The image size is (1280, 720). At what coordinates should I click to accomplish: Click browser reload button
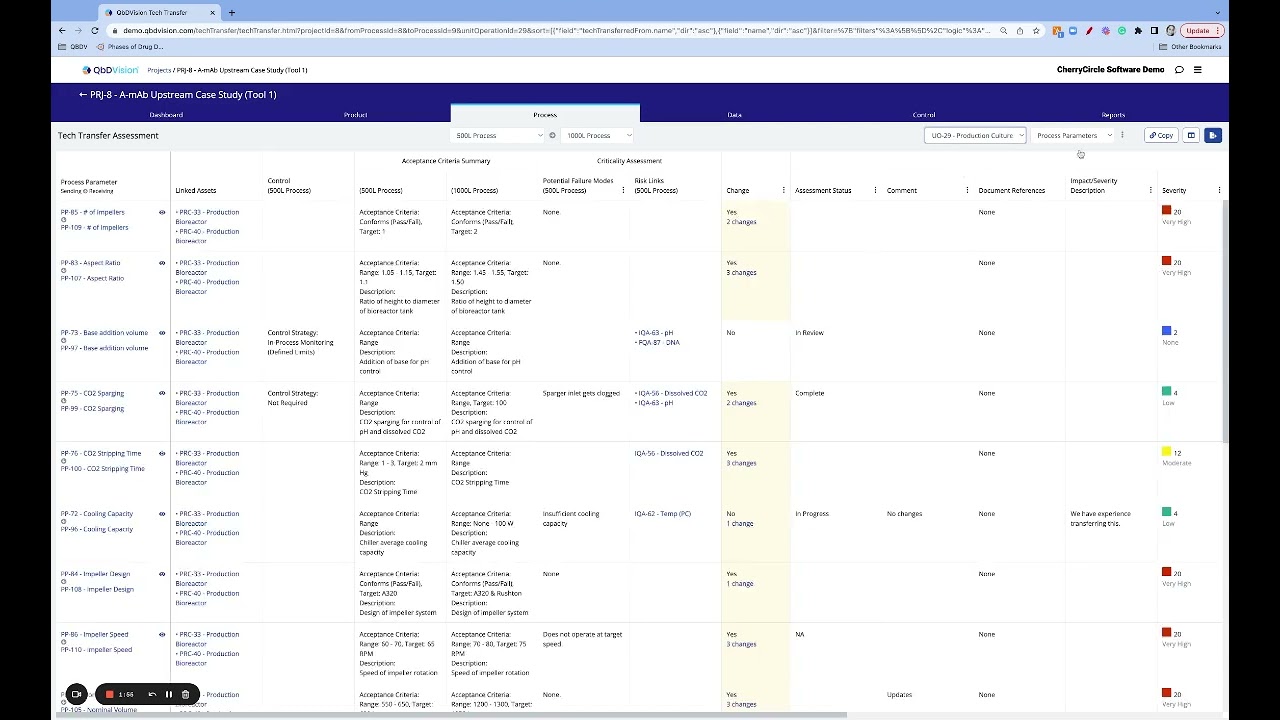(95, 31)
